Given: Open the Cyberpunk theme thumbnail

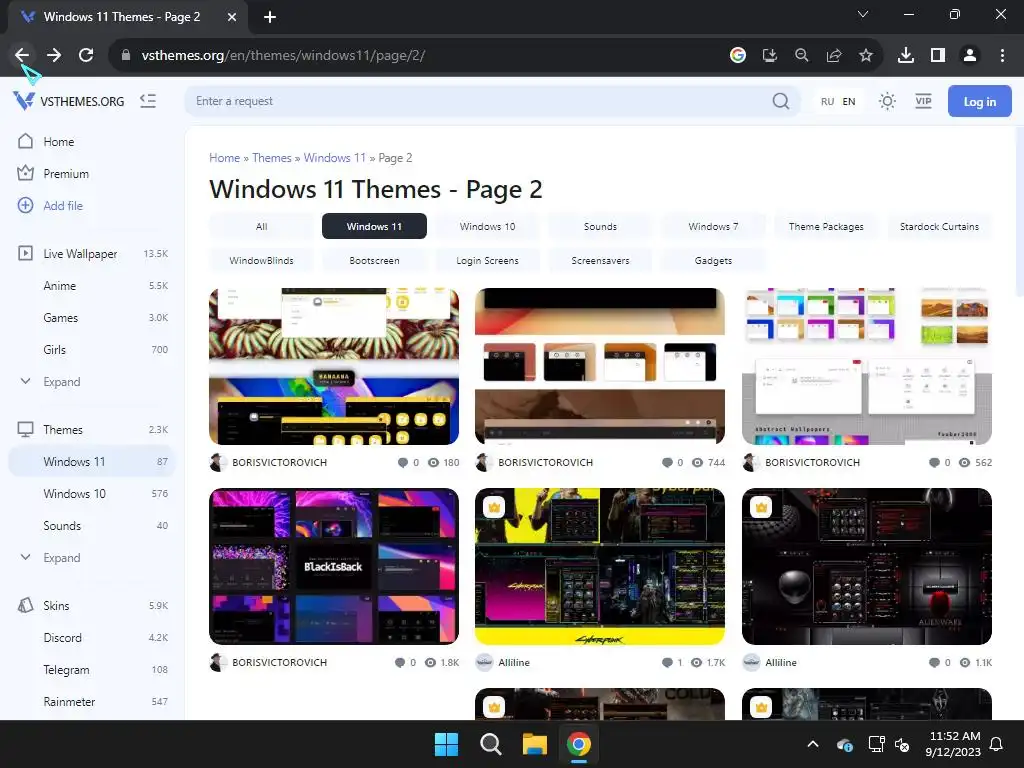Looking at the screenshot, I should (600, 566).
